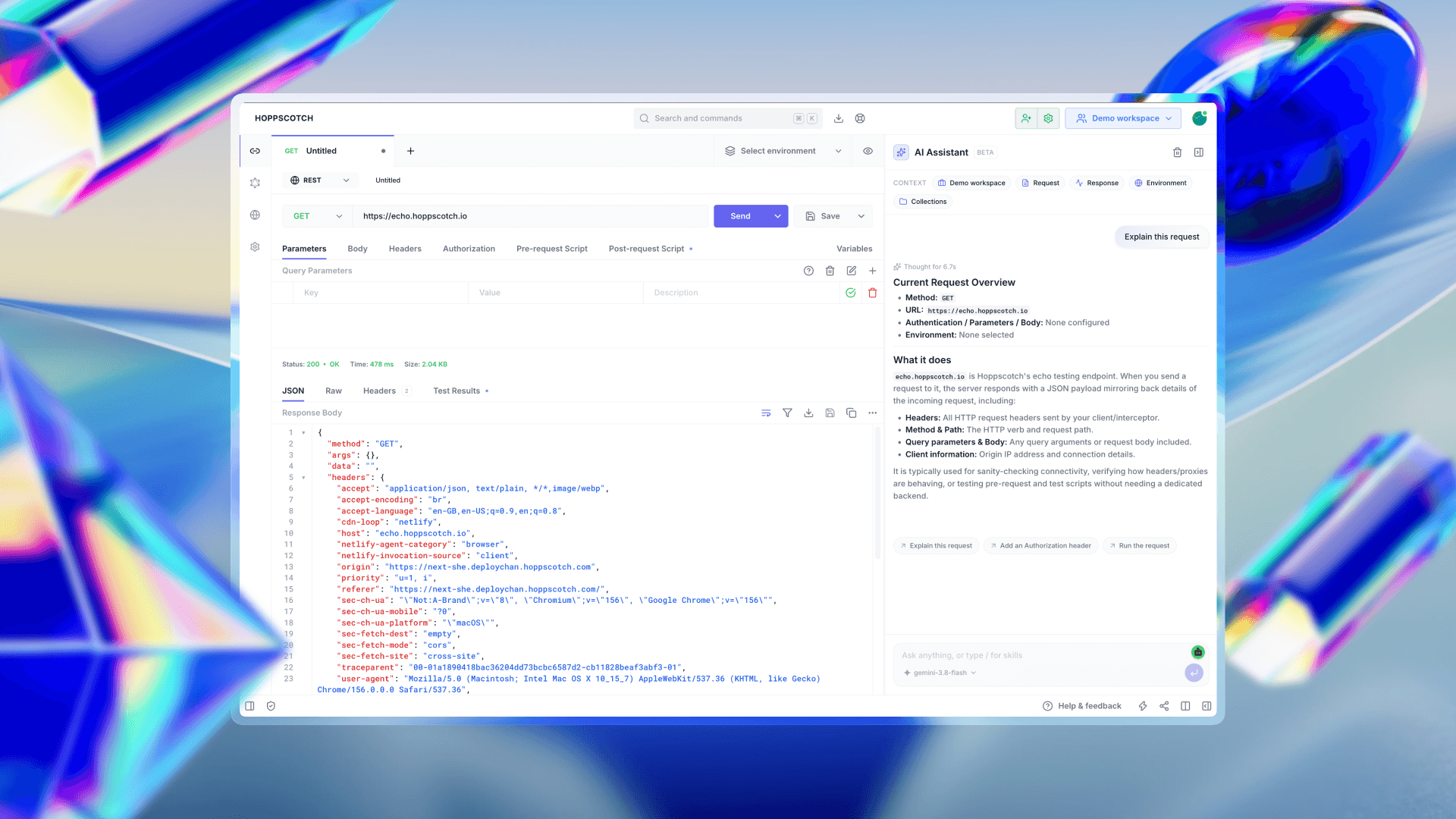Screen dimensions: 1456x819
Task: Clear all query parameters trash icon
Action: point(830,271)
